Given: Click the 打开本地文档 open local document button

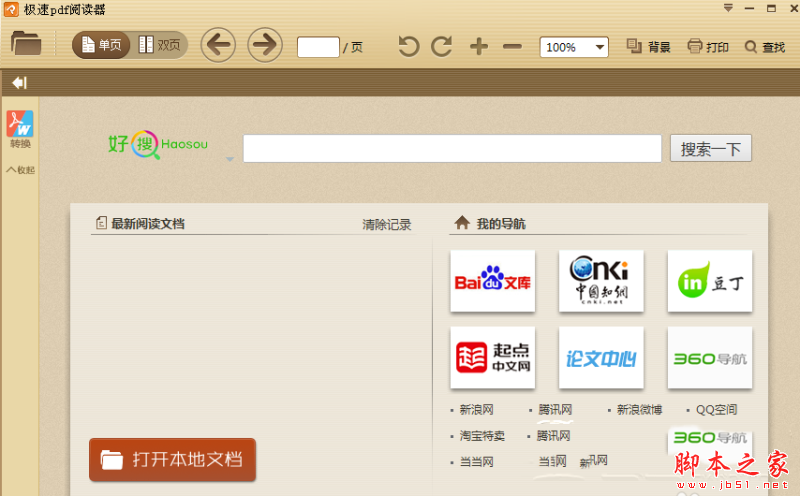Looking at the screenshot, I should tap(172, 460).
